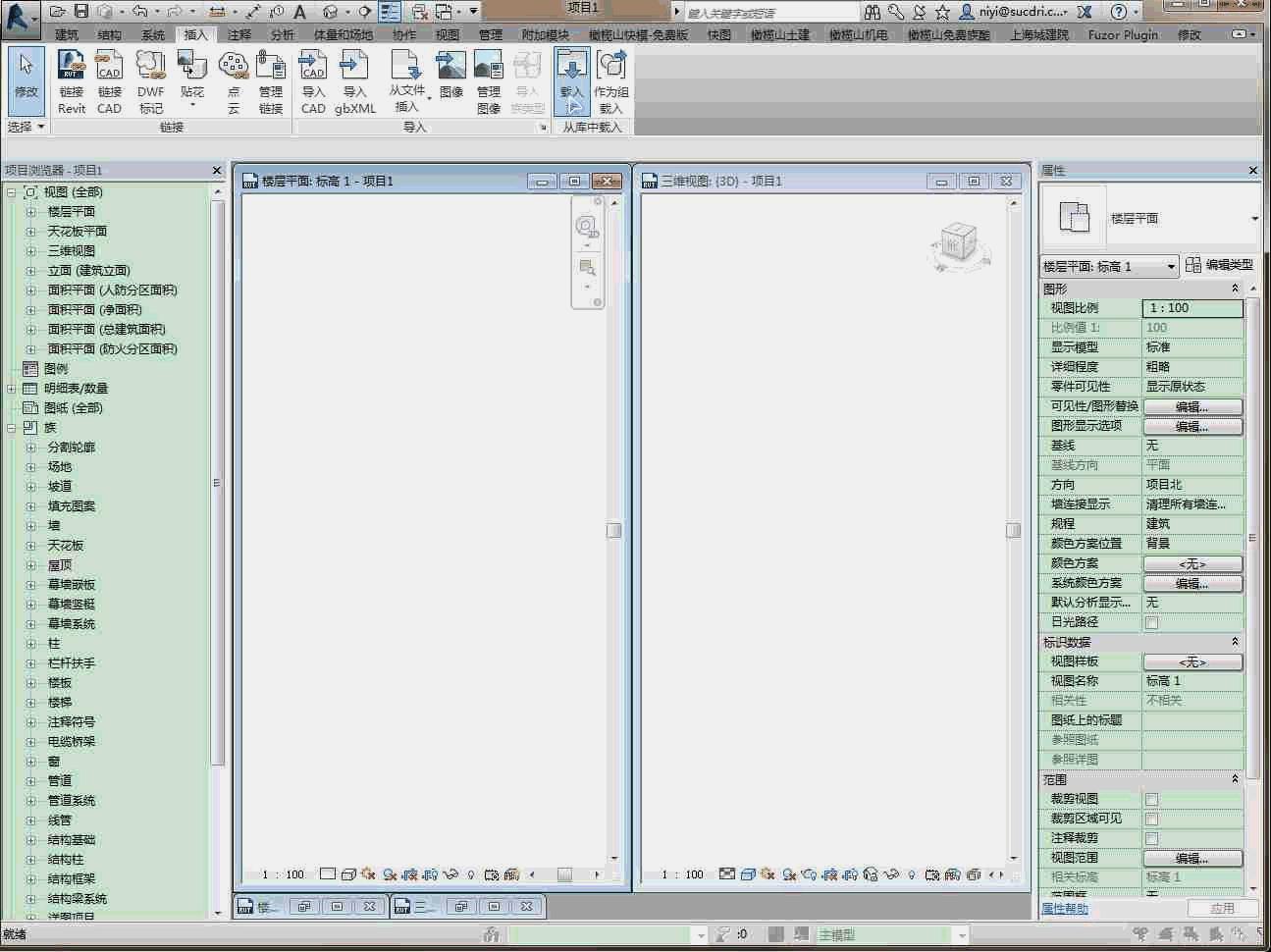The image size is (1271, 952).
Task: Click 编辑 button for 视图范围
Action: coord(1192,858)
